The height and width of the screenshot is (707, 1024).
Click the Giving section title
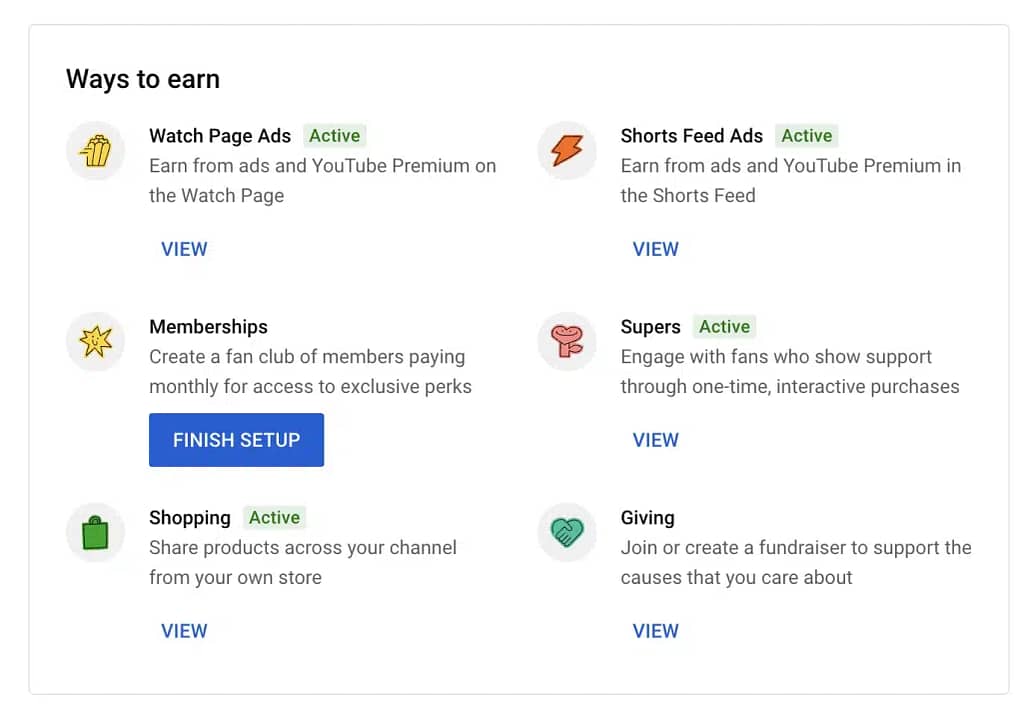coord(647,518)
